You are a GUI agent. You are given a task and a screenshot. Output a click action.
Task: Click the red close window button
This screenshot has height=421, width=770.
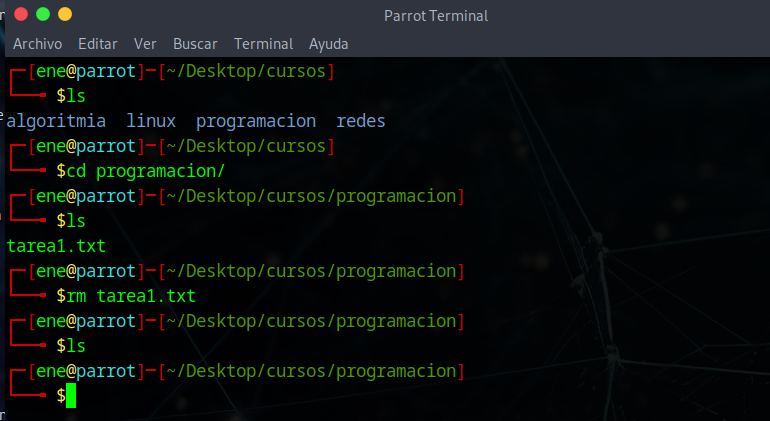pyautogui.click(x=20, y=14)
